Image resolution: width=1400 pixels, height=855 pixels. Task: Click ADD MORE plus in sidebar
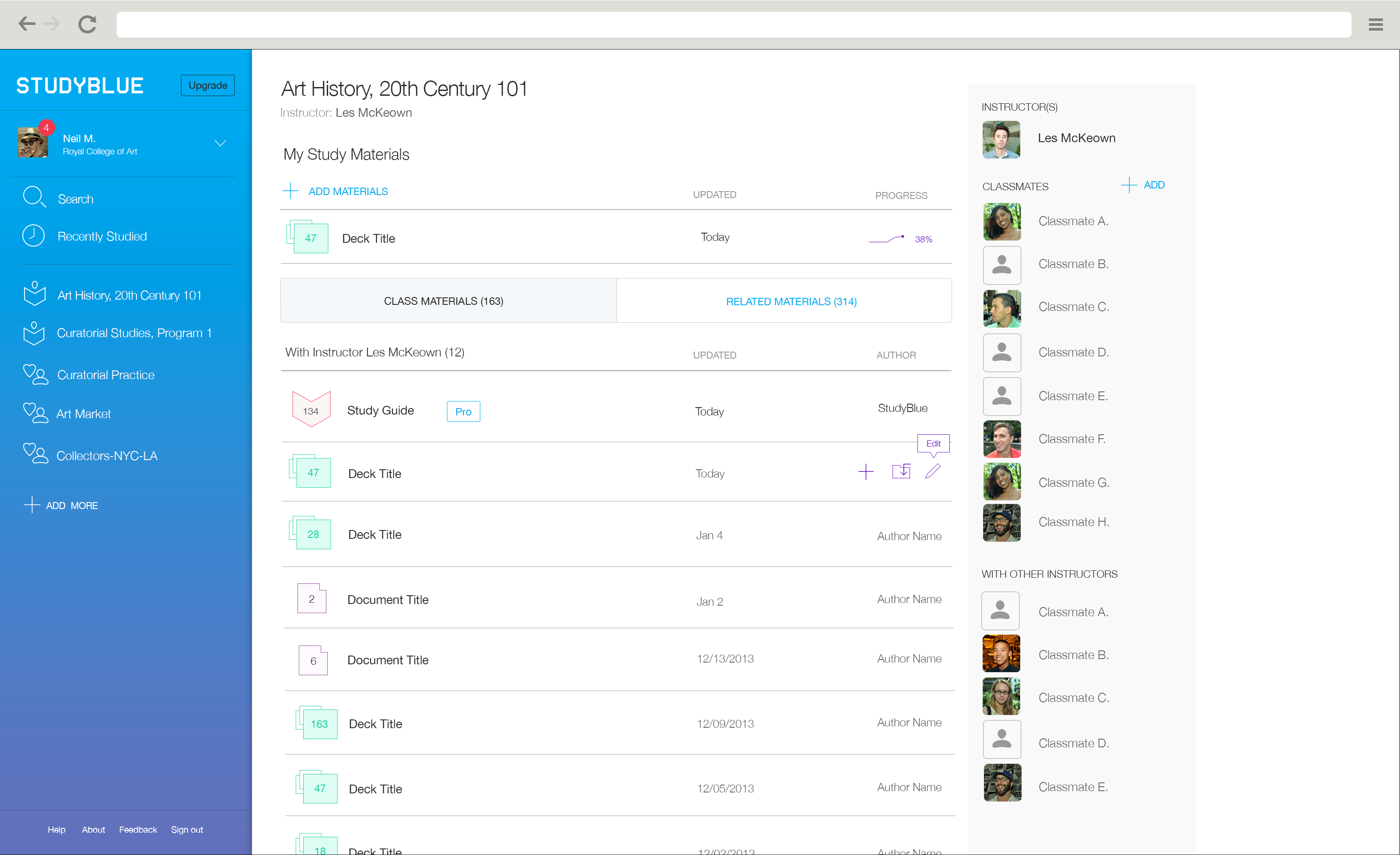pyautogui.click(x=32, y=505)
